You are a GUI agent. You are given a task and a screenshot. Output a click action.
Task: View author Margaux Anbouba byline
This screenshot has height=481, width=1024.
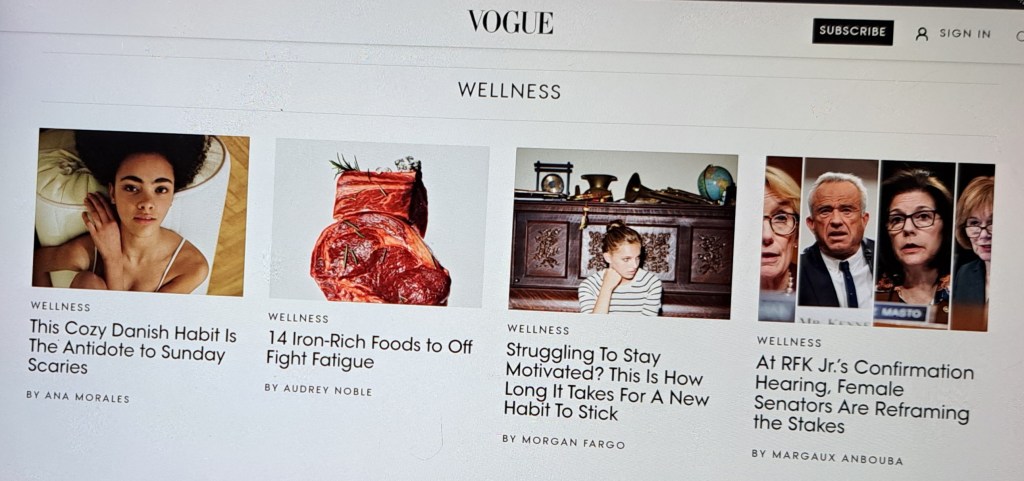pos(827,457)
